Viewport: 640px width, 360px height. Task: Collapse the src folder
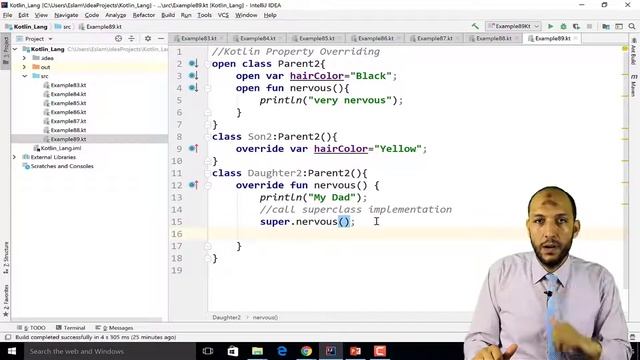pyautogui.click(x=24, y=76)
